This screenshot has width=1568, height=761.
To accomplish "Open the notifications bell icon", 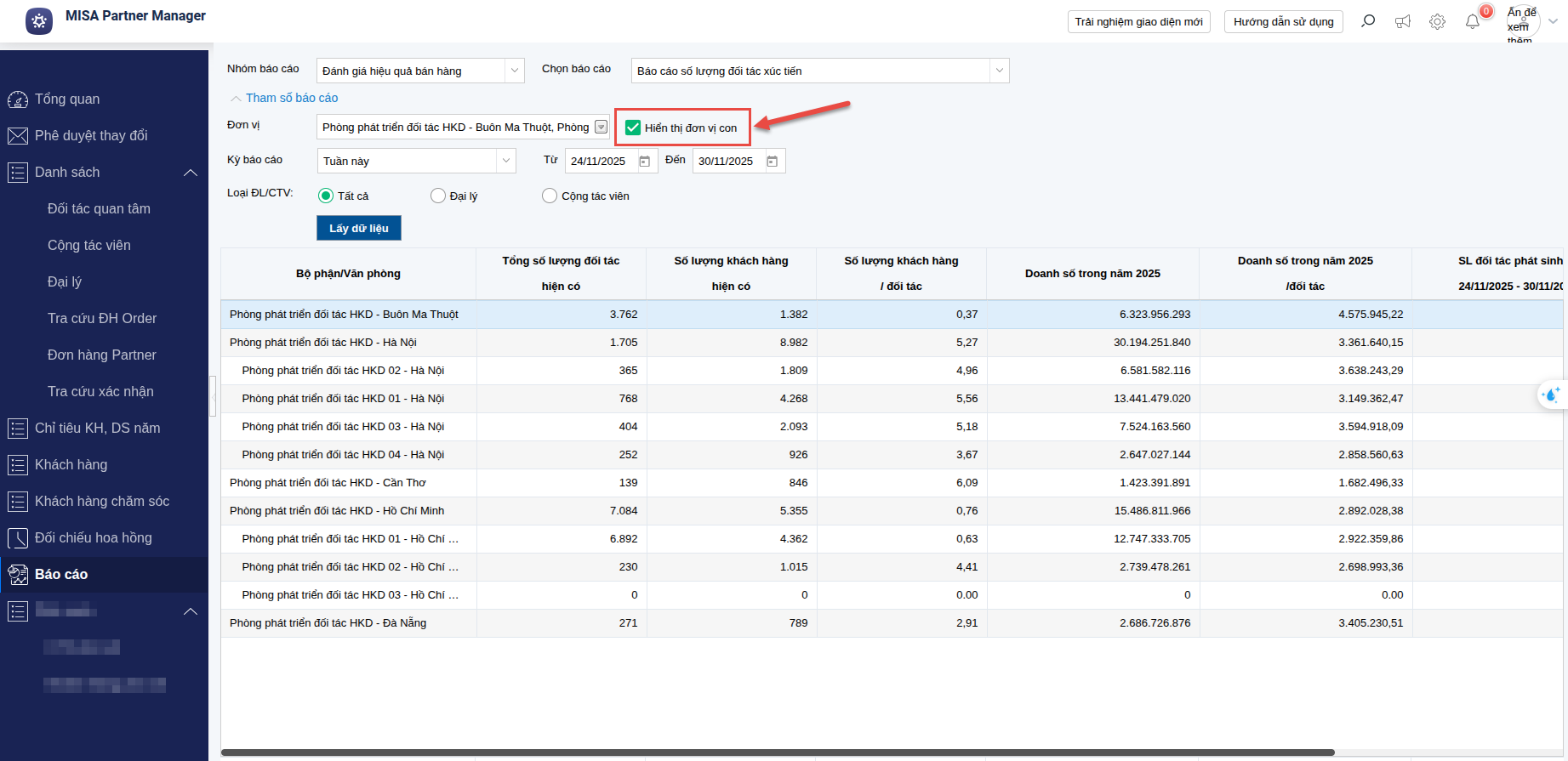I will (x=1472, y=22).
